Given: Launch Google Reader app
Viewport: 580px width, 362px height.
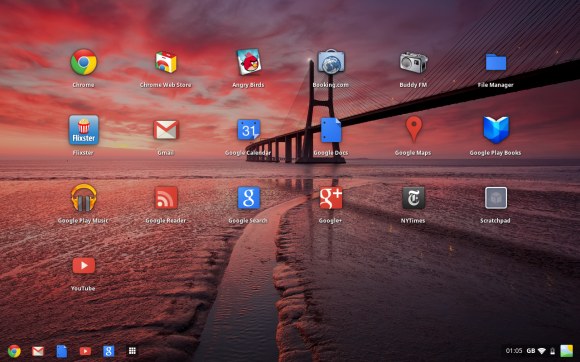Looking at the screenshot, I should point(166,198).
